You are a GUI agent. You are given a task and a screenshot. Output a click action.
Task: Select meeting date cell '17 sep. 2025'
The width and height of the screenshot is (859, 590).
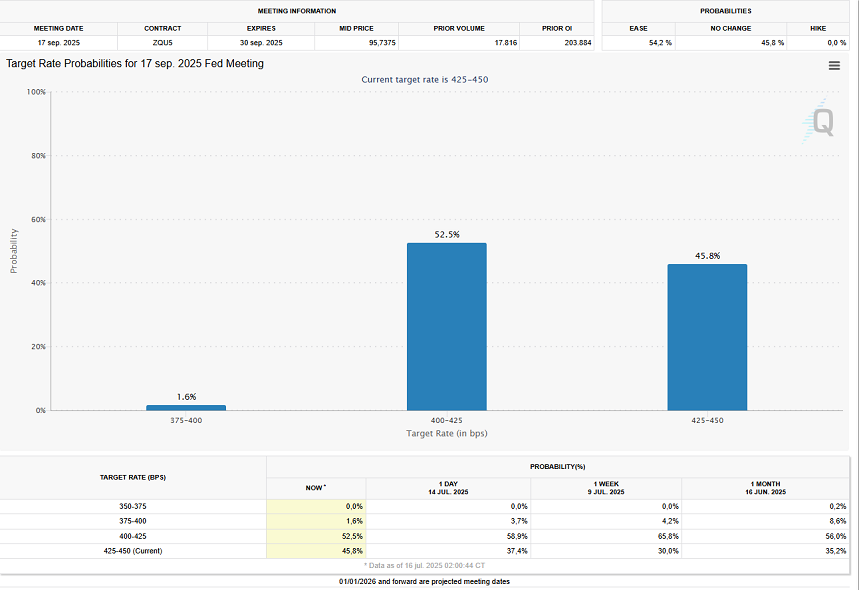tap(59, 43)
